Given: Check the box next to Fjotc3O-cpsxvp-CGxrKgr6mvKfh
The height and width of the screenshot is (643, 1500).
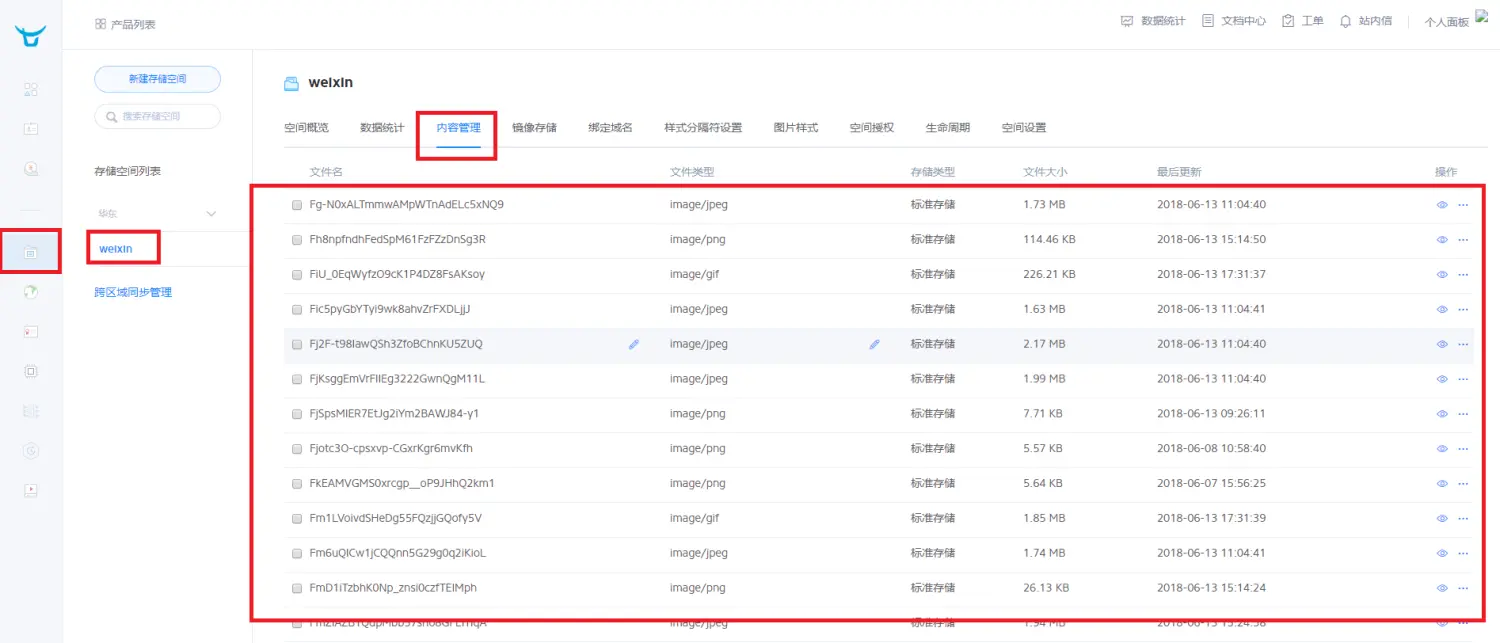Looking at the screenshot, I should [297, 449].
